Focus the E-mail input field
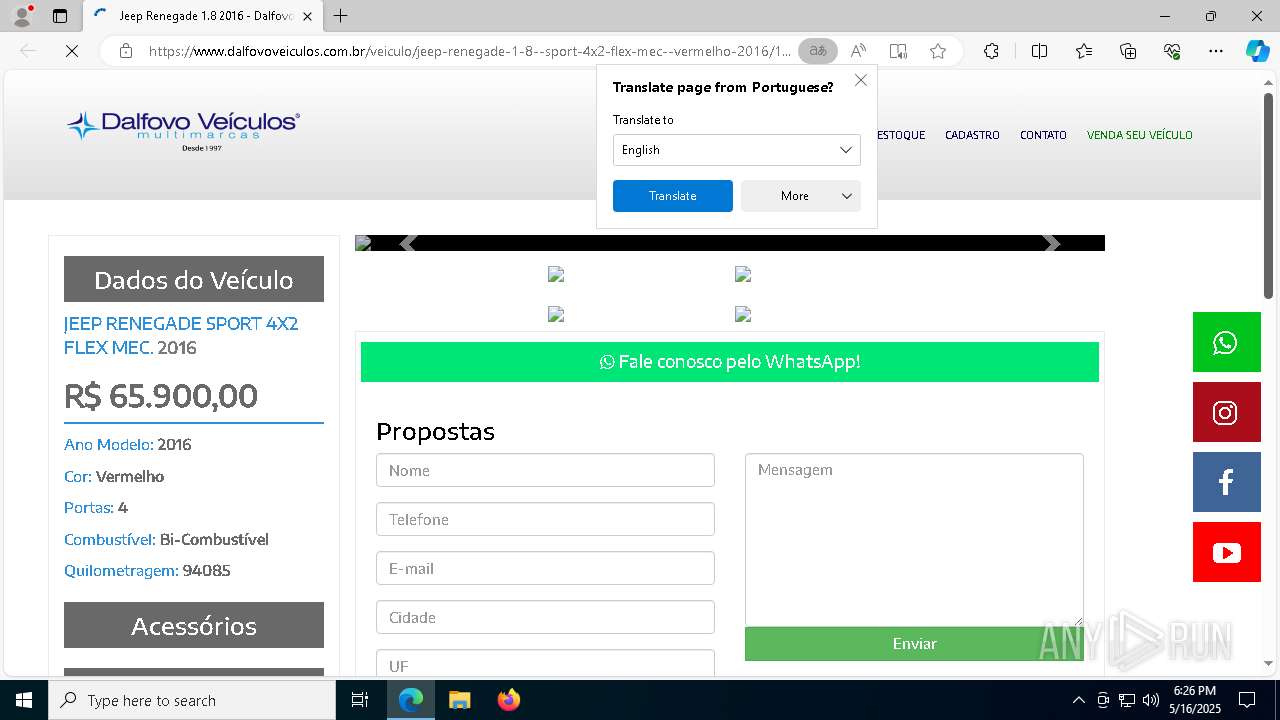 coord(545,568)
